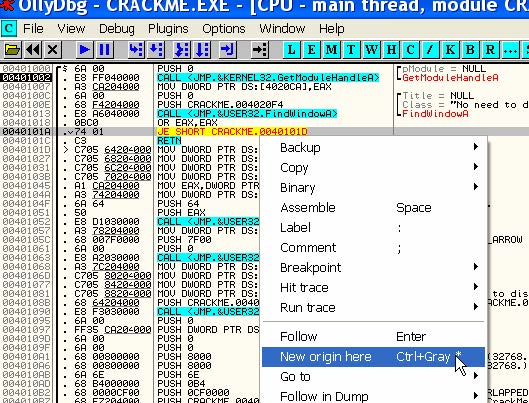
Task: Open the Plugins menu
Action: click(x=168, y=29)
